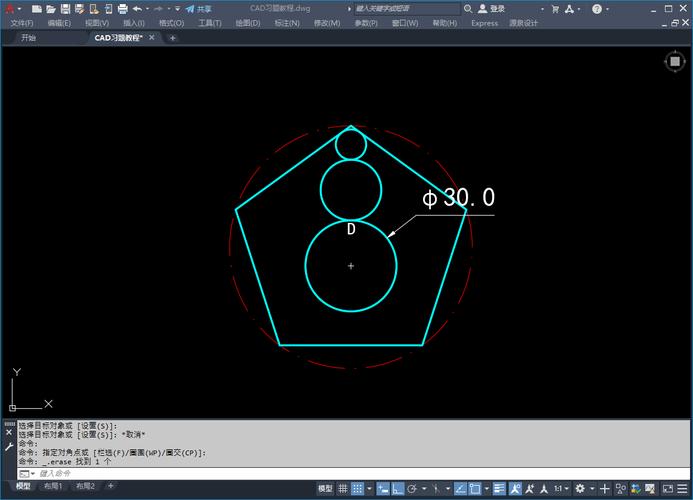
Task: Close the command line window
Action: pos(9,432)
